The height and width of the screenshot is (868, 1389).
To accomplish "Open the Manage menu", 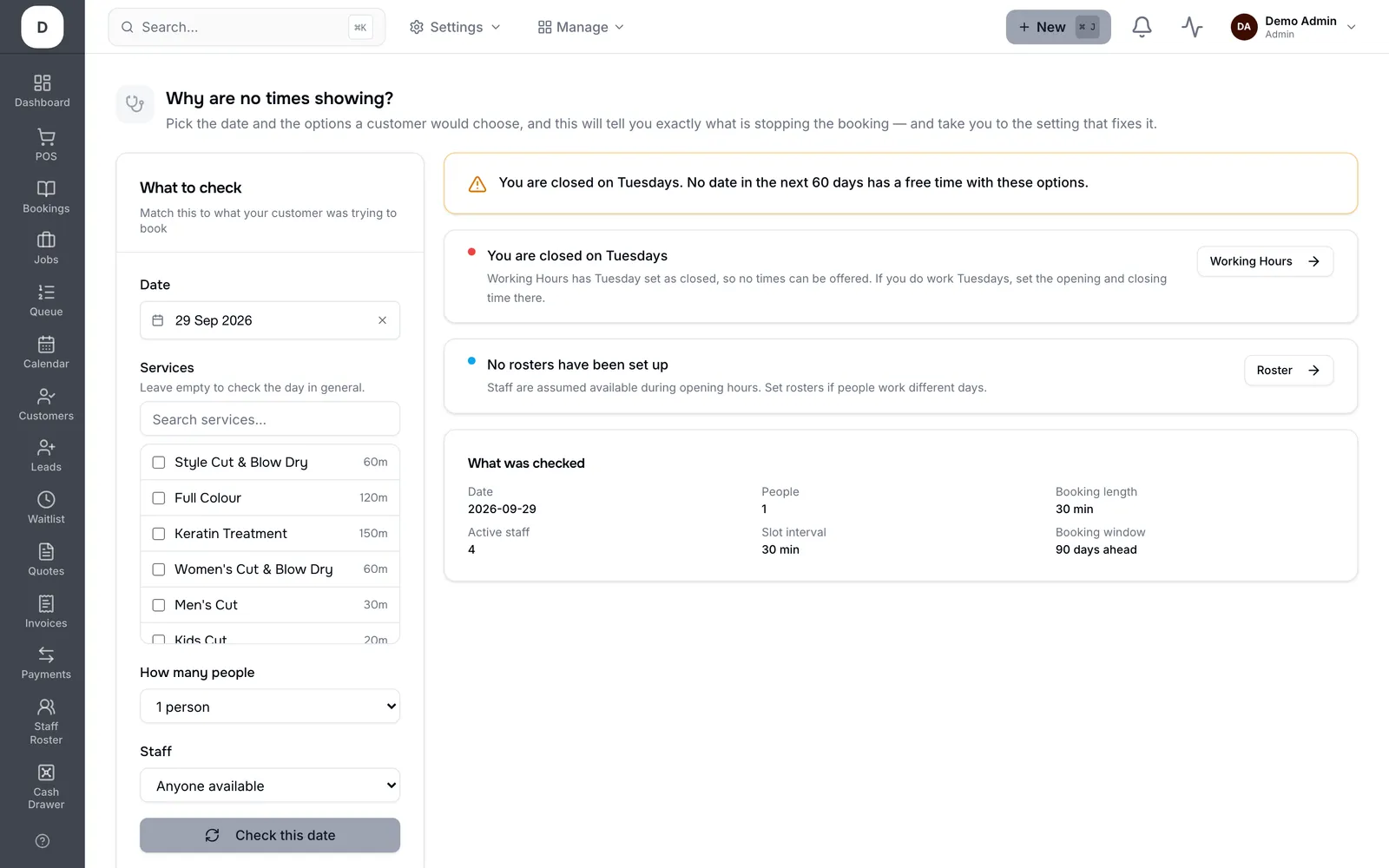I will click(581, 27).
